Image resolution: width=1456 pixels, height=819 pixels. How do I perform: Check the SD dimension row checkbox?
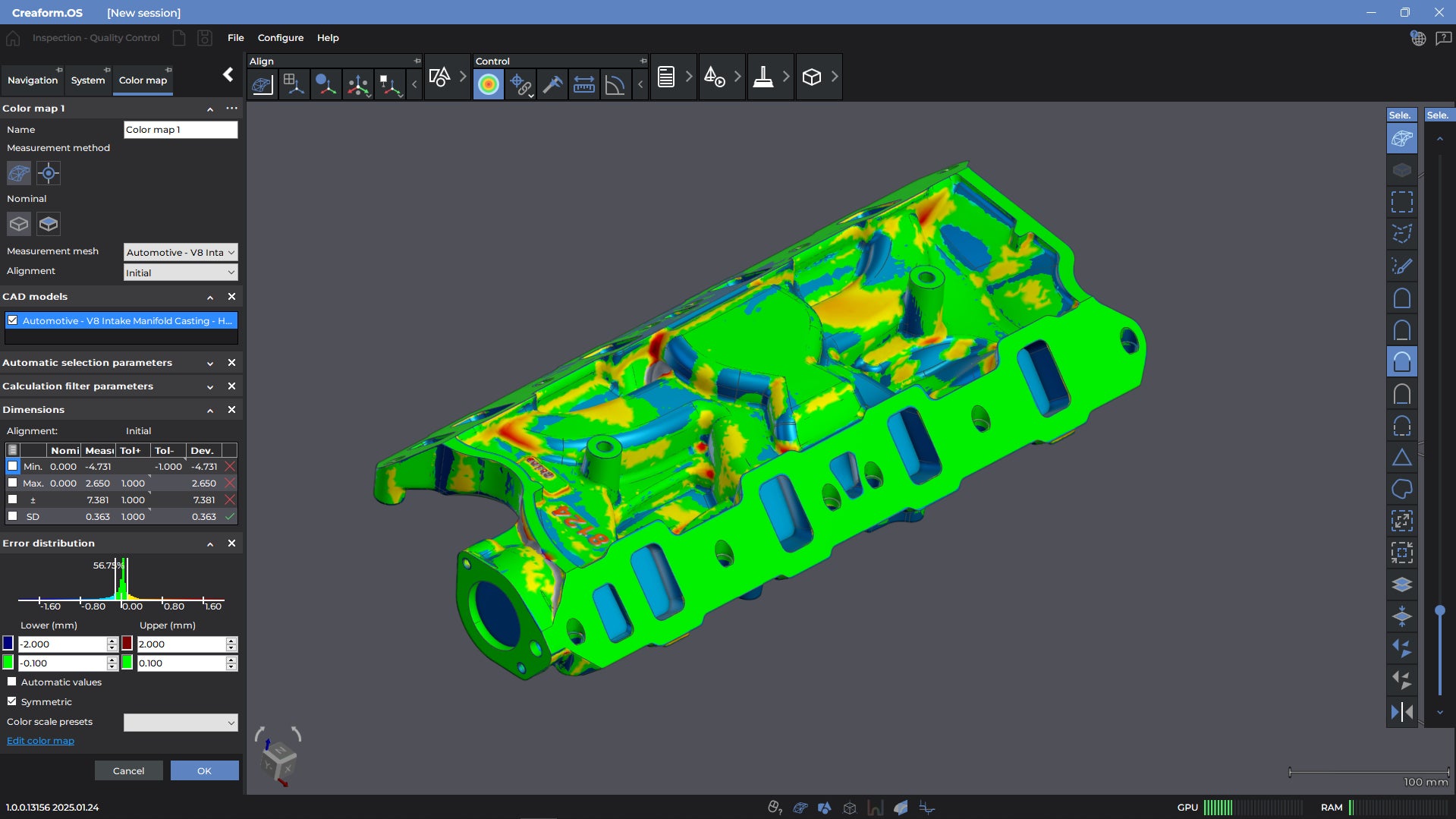tap(12, 516)
